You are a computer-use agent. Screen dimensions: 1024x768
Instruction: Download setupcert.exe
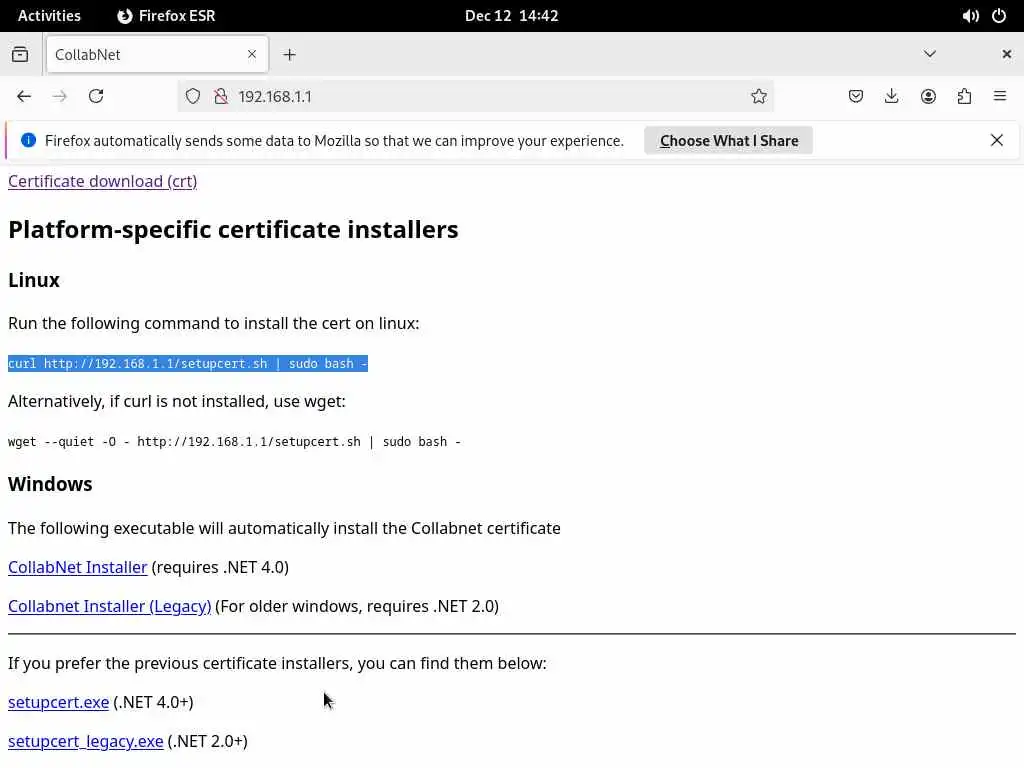[59, 702]
